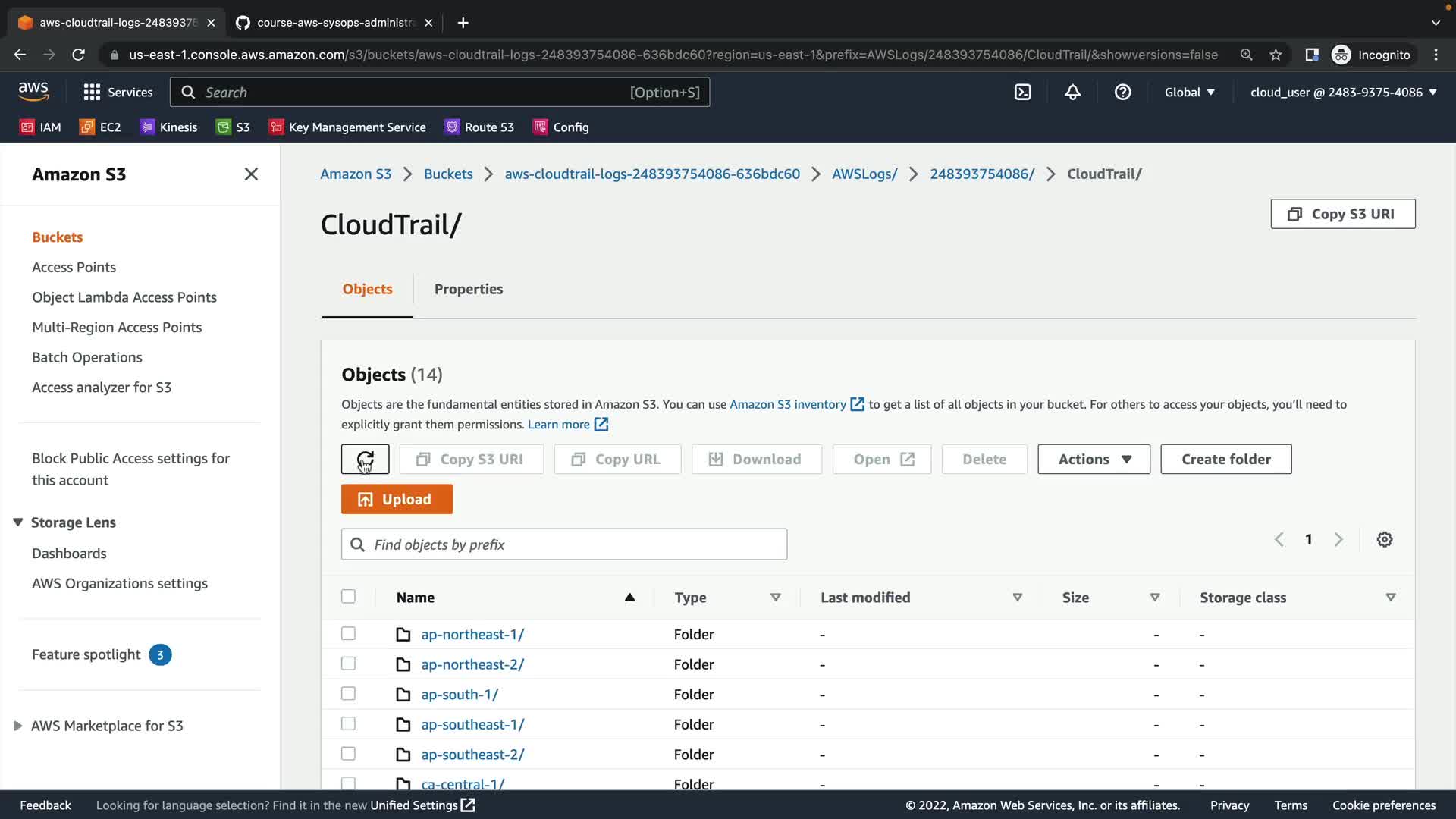Viewport: 1456px width, 819px height.
Task: Open table preferences gear icon
Action: tap(1384, 539)
